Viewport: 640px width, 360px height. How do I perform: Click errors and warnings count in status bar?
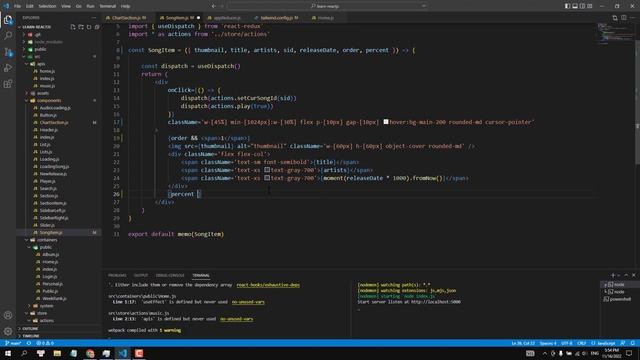pyautogui.click(x=45, y=343)
